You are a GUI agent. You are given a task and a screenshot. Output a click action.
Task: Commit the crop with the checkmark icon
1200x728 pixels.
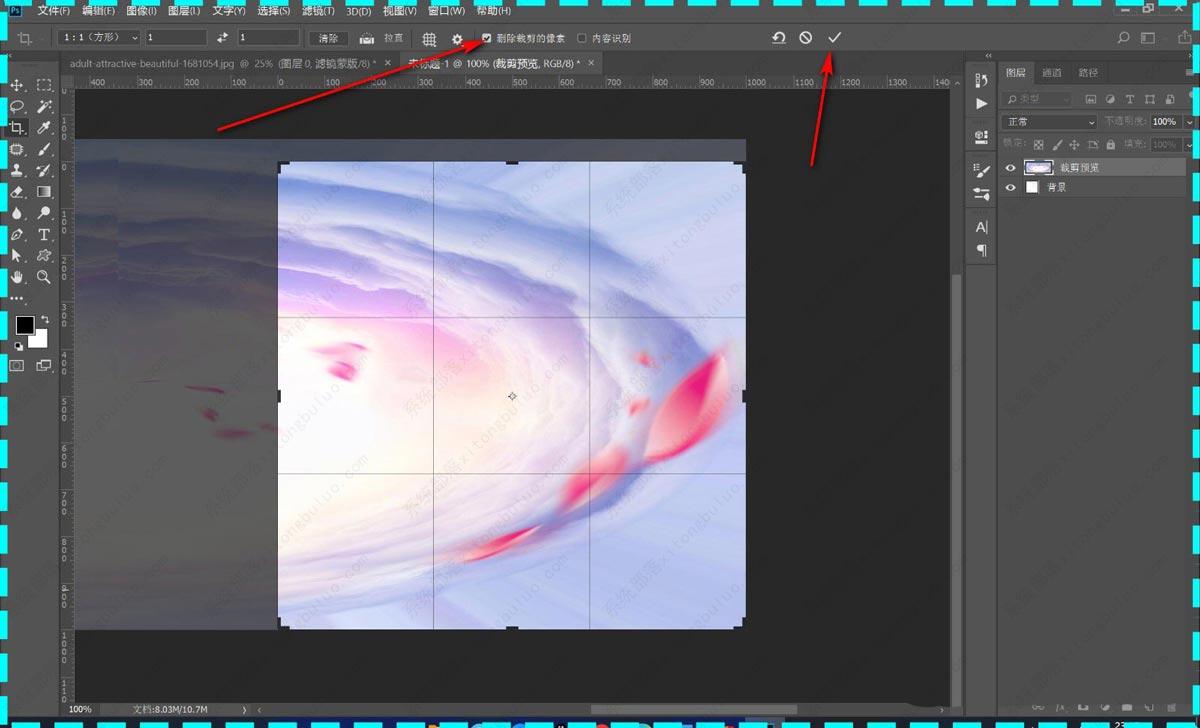click(835, 38)
